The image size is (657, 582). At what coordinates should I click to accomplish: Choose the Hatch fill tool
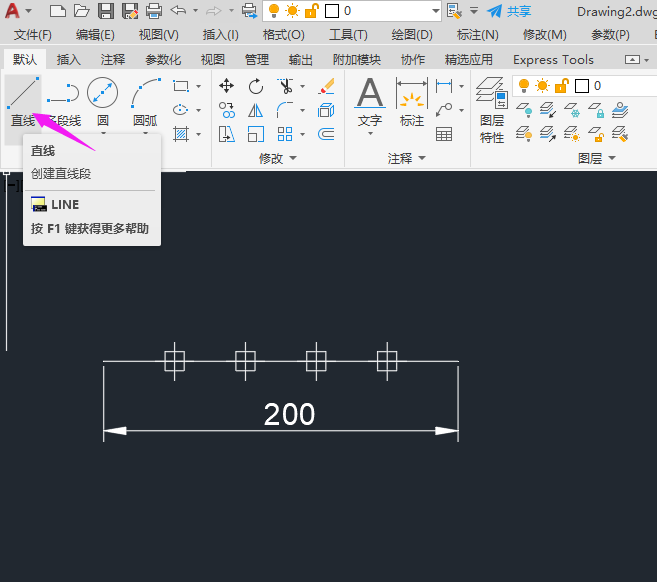coord(181,135)
